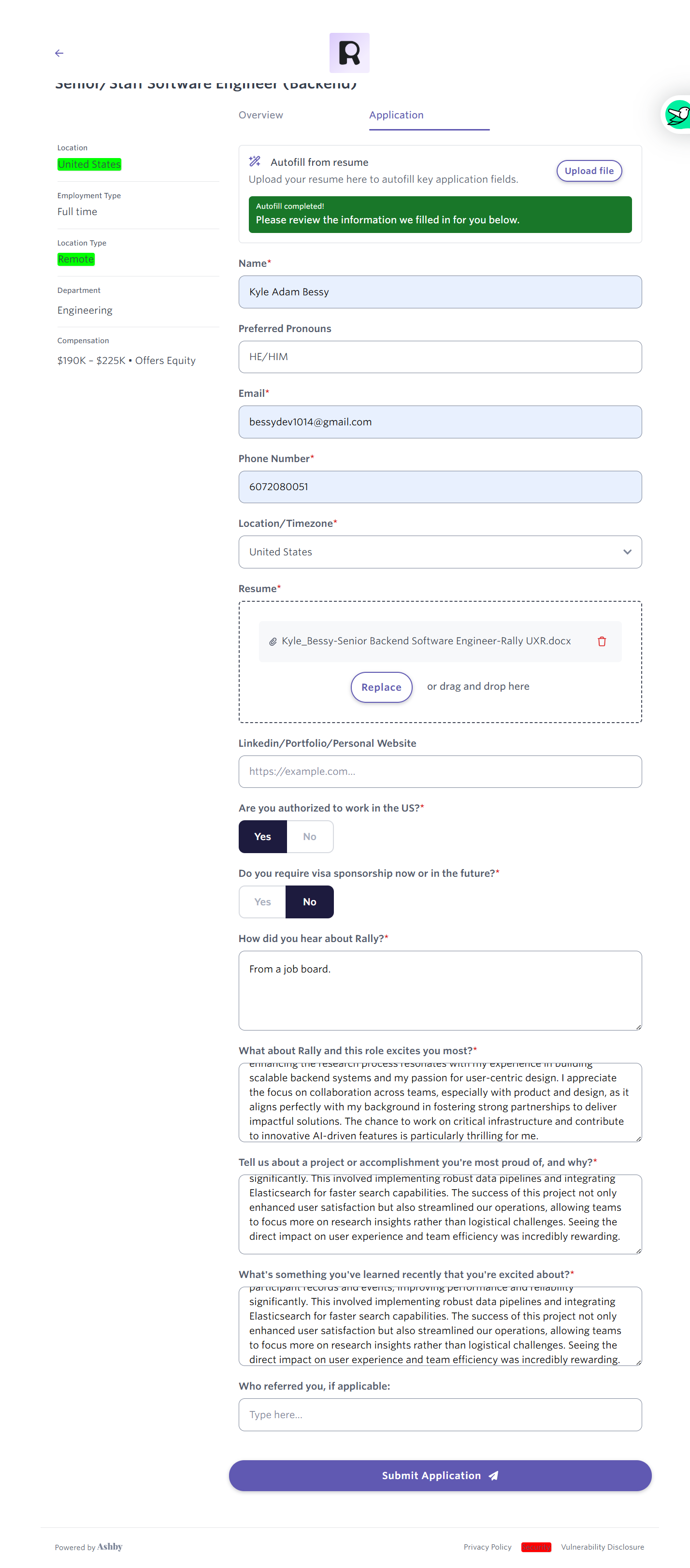Click the autofill magic wand icon
Viewport: 690px width, 1568px height.
pyautogui.click(x=255, y=161)
